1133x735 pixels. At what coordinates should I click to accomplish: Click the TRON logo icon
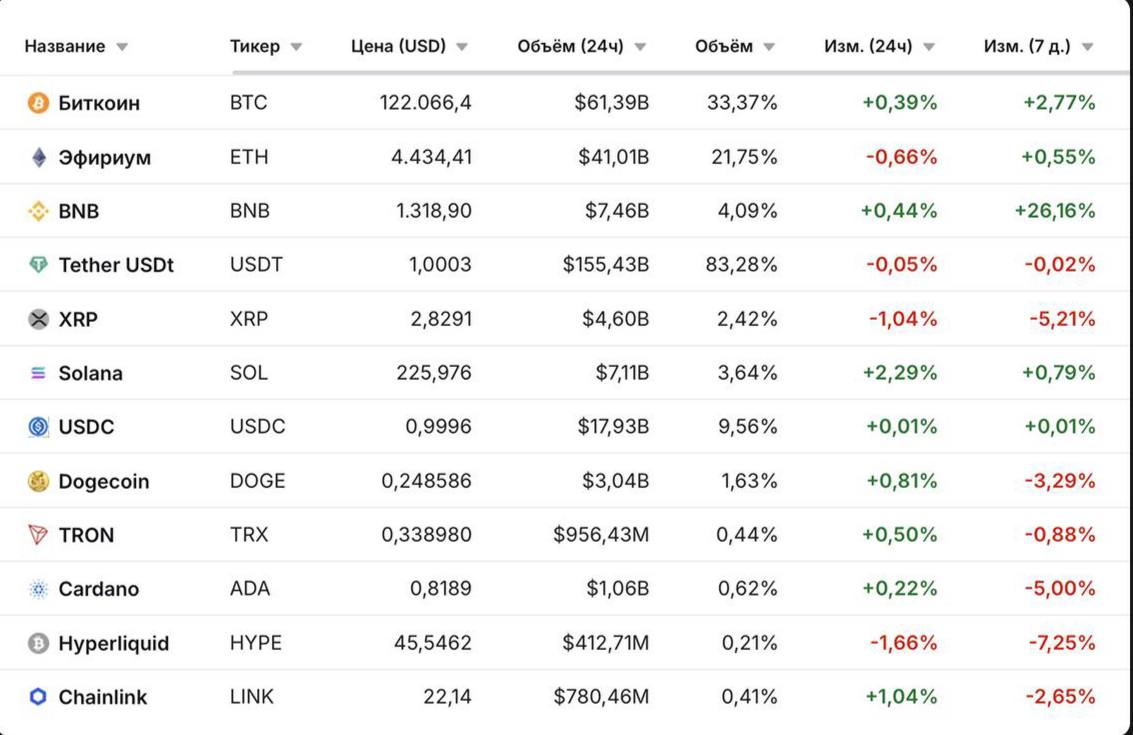coord(38,535)
